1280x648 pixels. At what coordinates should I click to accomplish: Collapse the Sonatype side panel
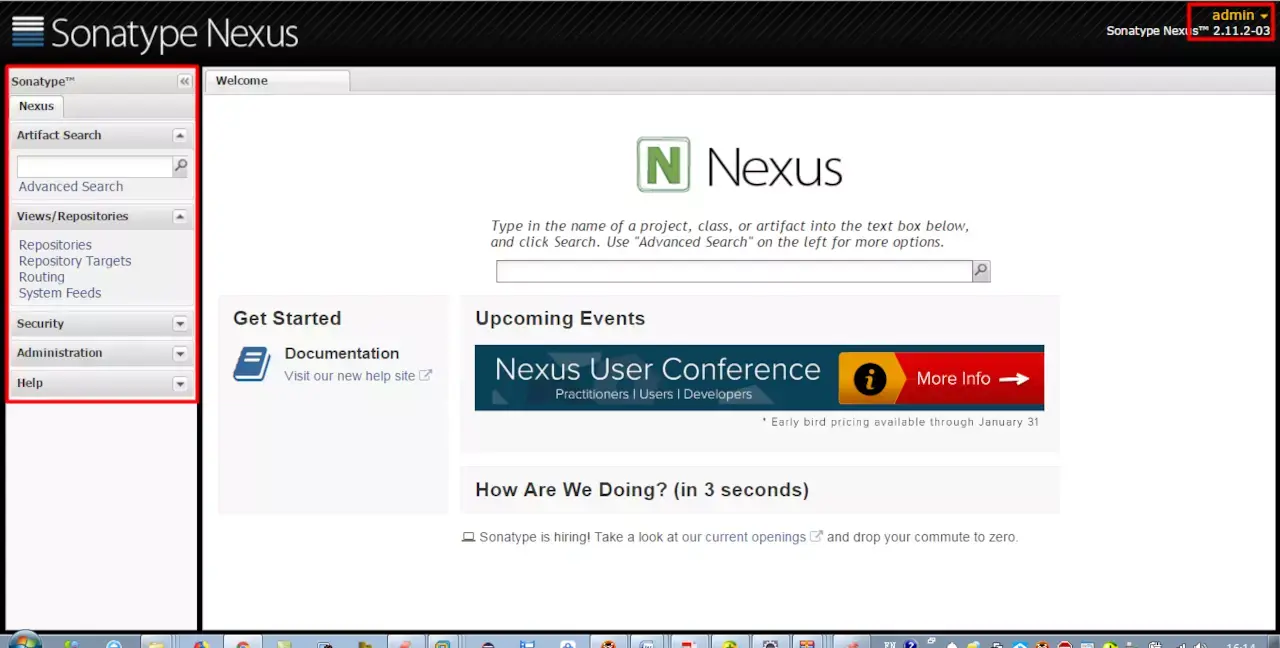point(185,82)
